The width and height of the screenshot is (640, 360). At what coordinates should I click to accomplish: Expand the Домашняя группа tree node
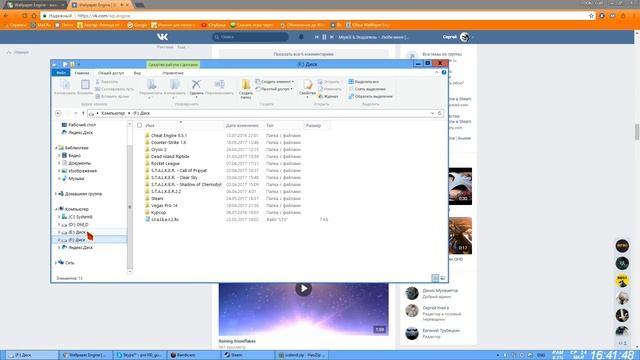pos(56,194)
